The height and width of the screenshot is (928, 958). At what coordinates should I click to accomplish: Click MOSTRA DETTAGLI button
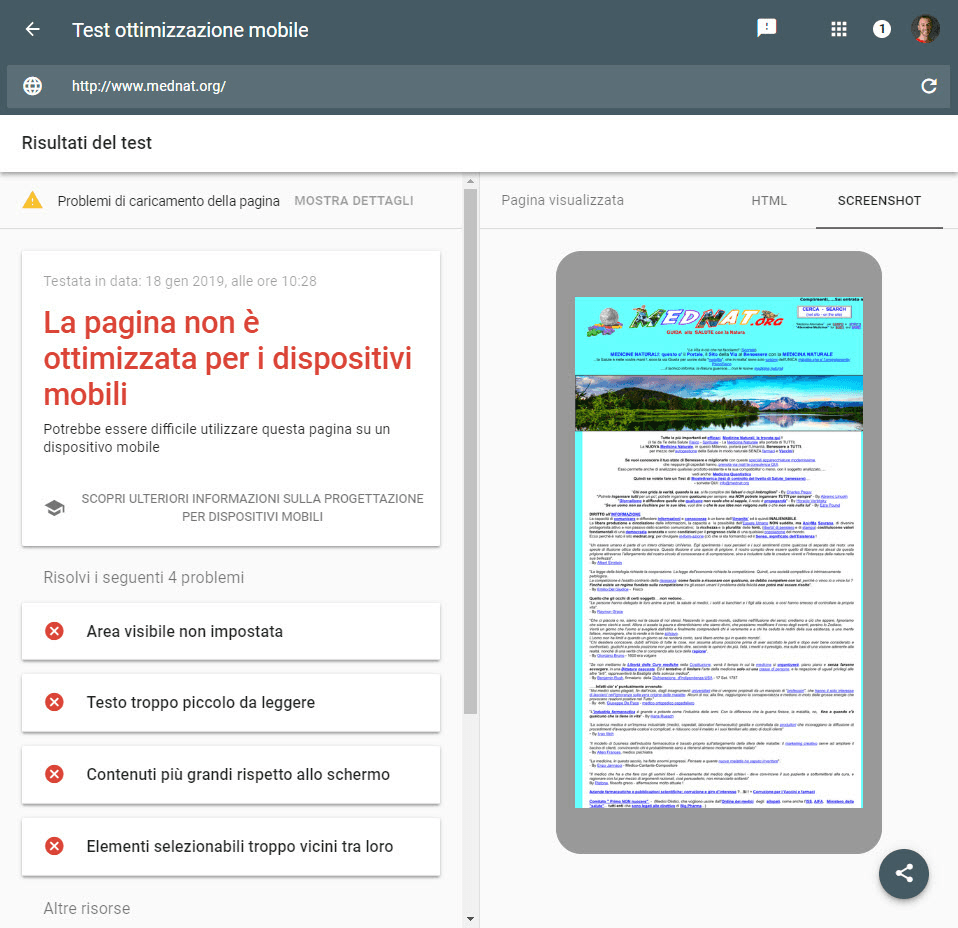click(x=353, y=201)
